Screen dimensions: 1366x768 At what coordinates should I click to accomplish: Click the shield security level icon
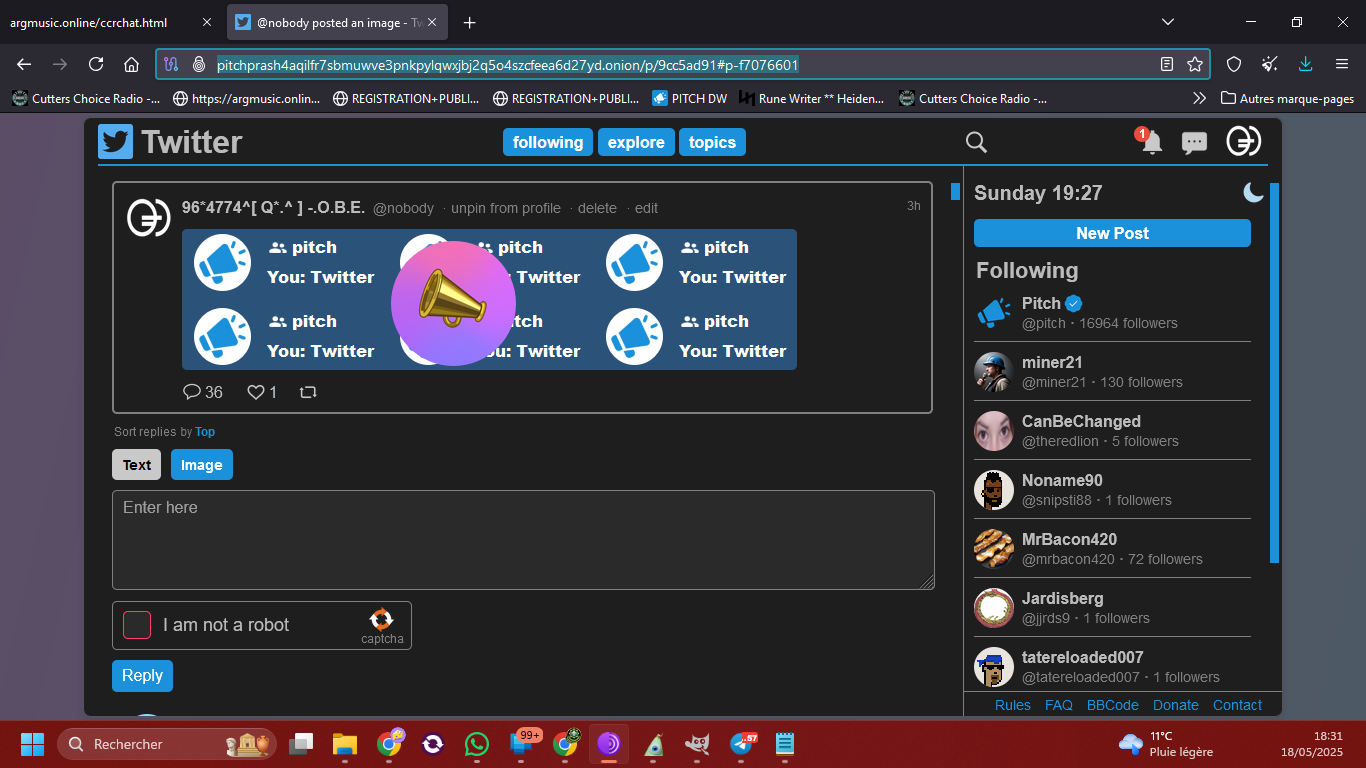point(1234,64)
